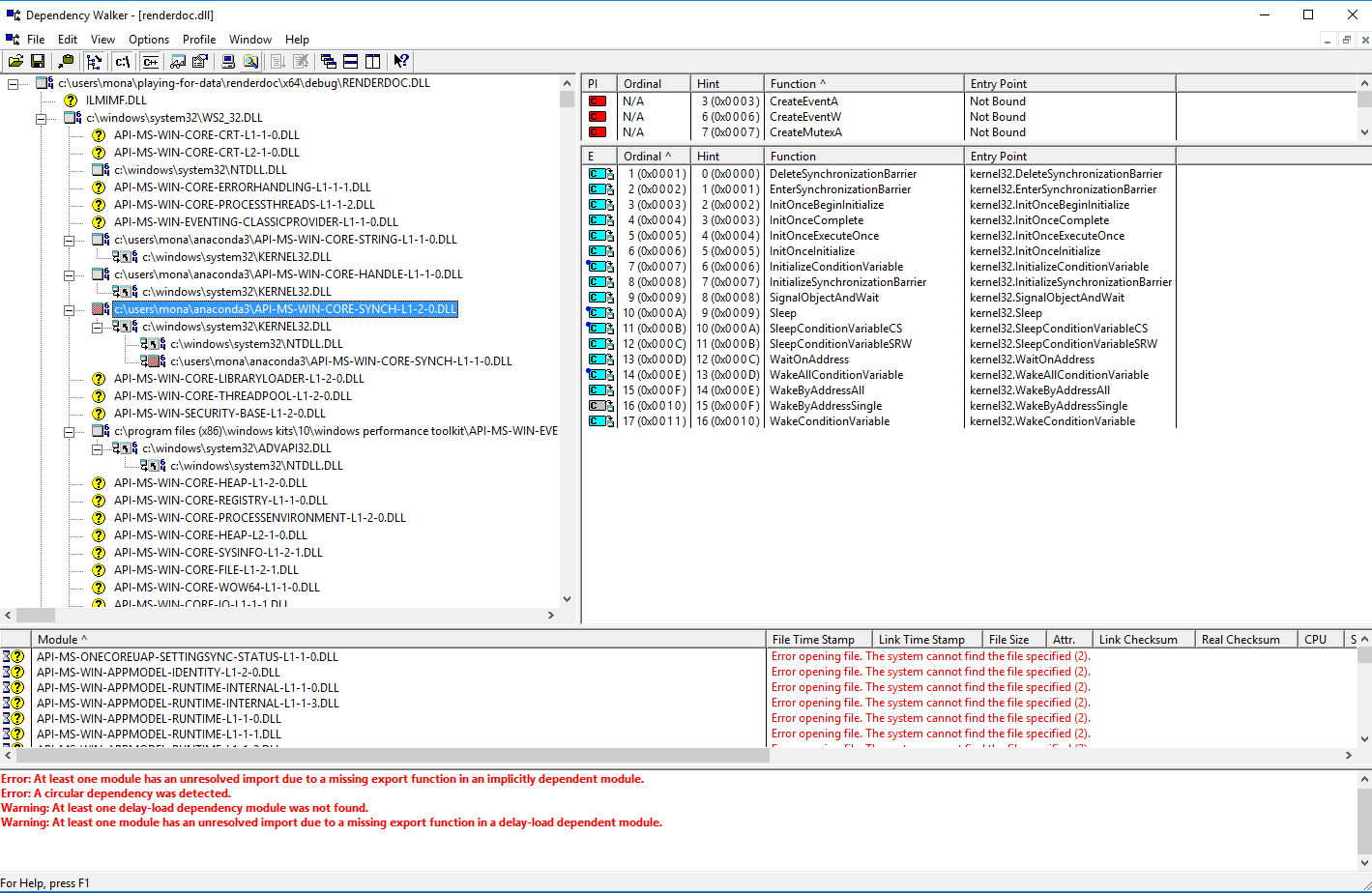Click the System Information computer icon
The image size is (1372, 893).
[x=228, y=62]
